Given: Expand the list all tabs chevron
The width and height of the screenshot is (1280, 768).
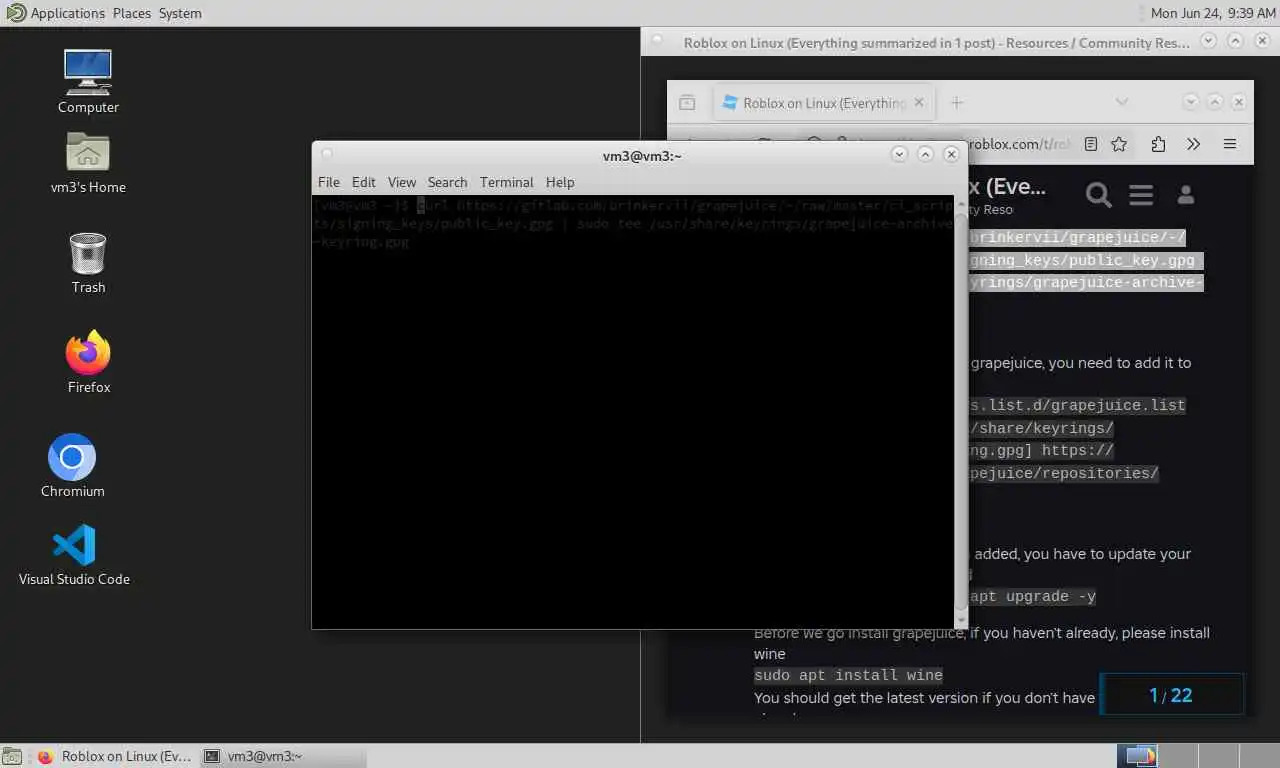Looking at the screenshot, I should click(1122, 102).
